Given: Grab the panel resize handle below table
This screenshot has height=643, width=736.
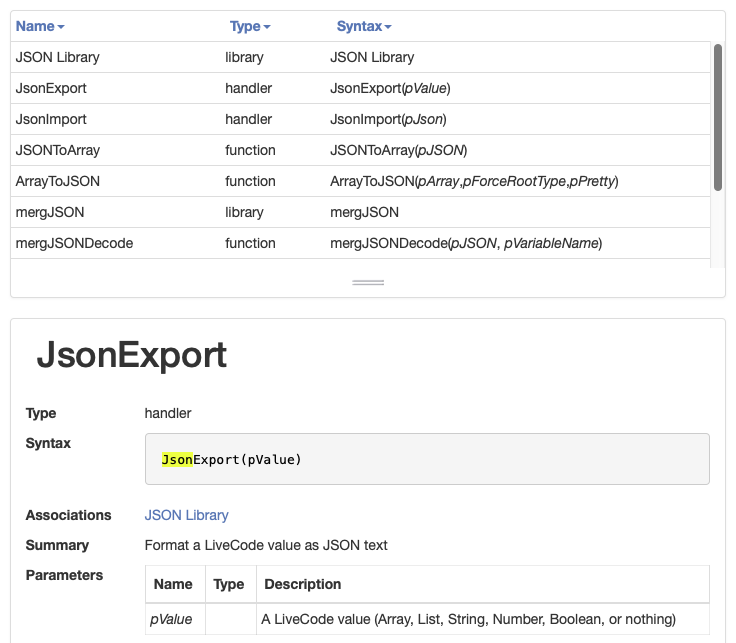Looking at the screenshot, I should click(368, 283).
